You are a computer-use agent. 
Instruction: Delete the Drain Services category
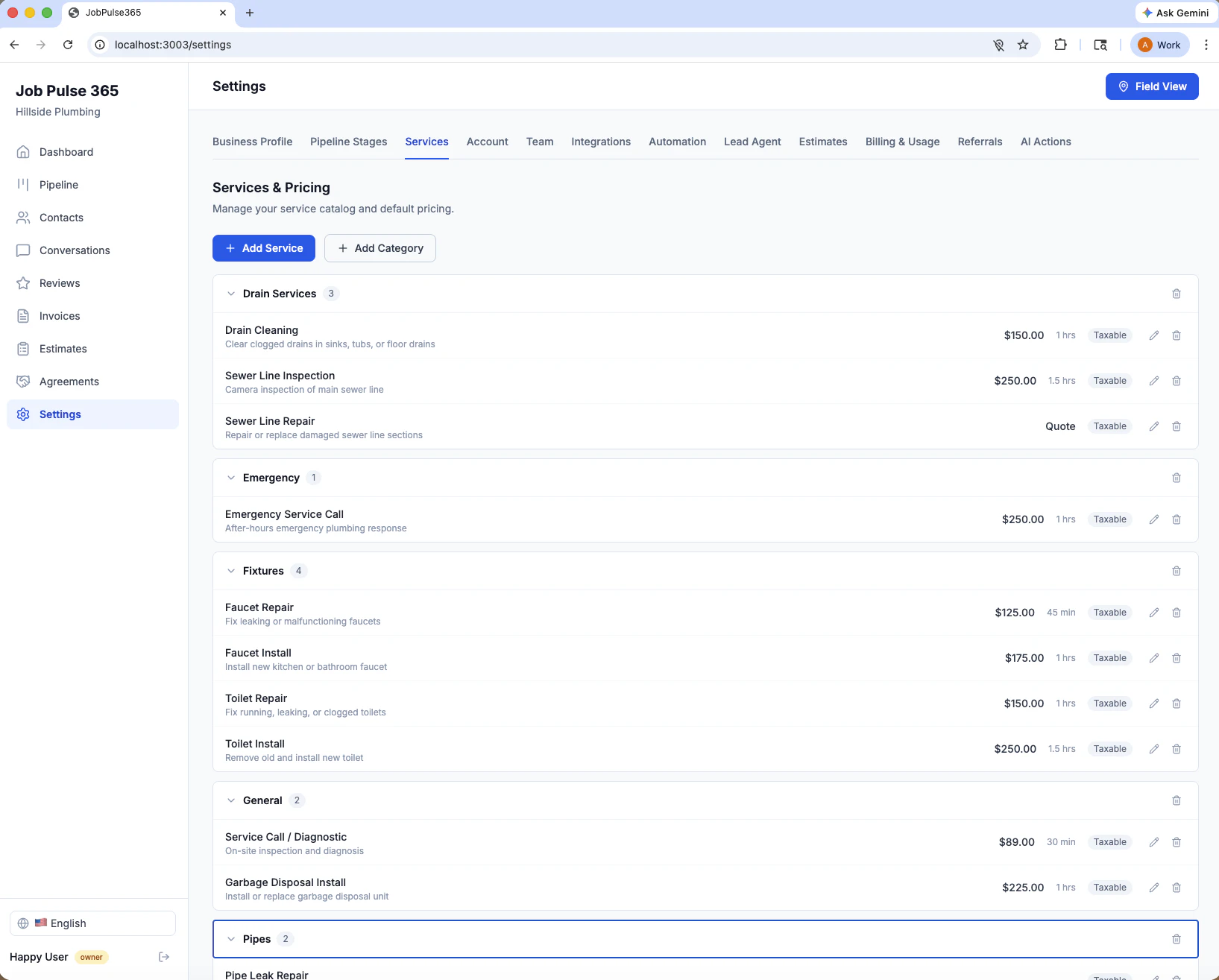(1177, 294)
